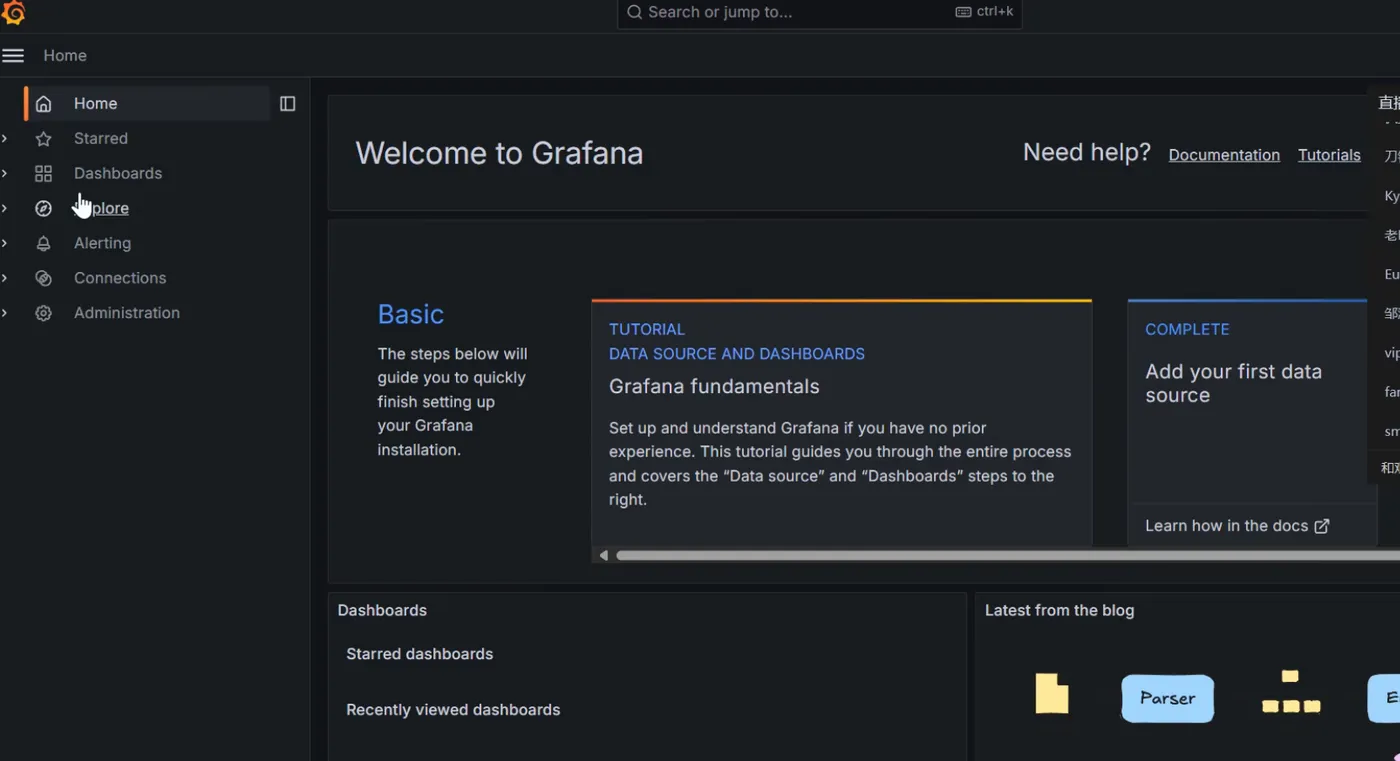
Task: Follow the 'Learn how in the docs' link
Action: pyautogui.click(x=1237, y=526)
